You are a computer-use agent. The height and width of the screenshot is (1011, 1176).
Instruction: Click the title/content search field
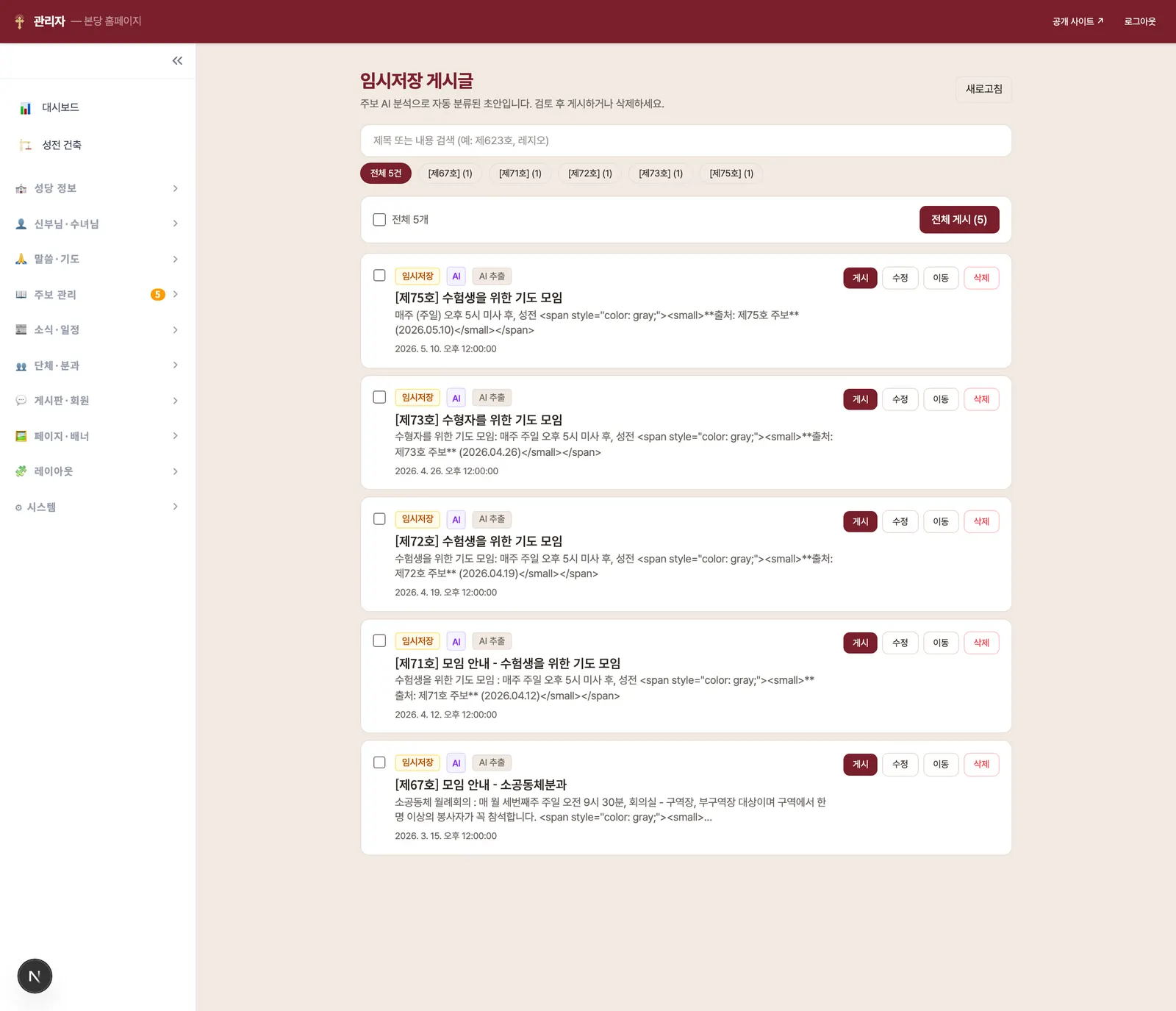coord(686,140)
